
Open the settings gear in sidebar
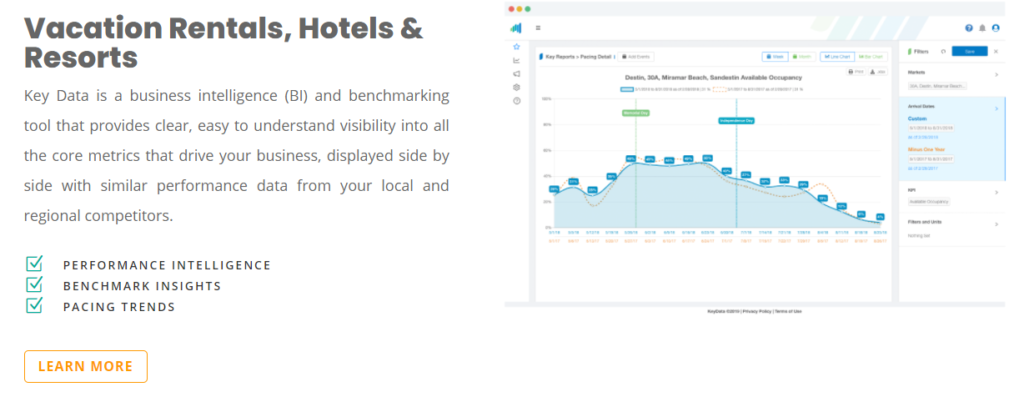pos(517,87)
